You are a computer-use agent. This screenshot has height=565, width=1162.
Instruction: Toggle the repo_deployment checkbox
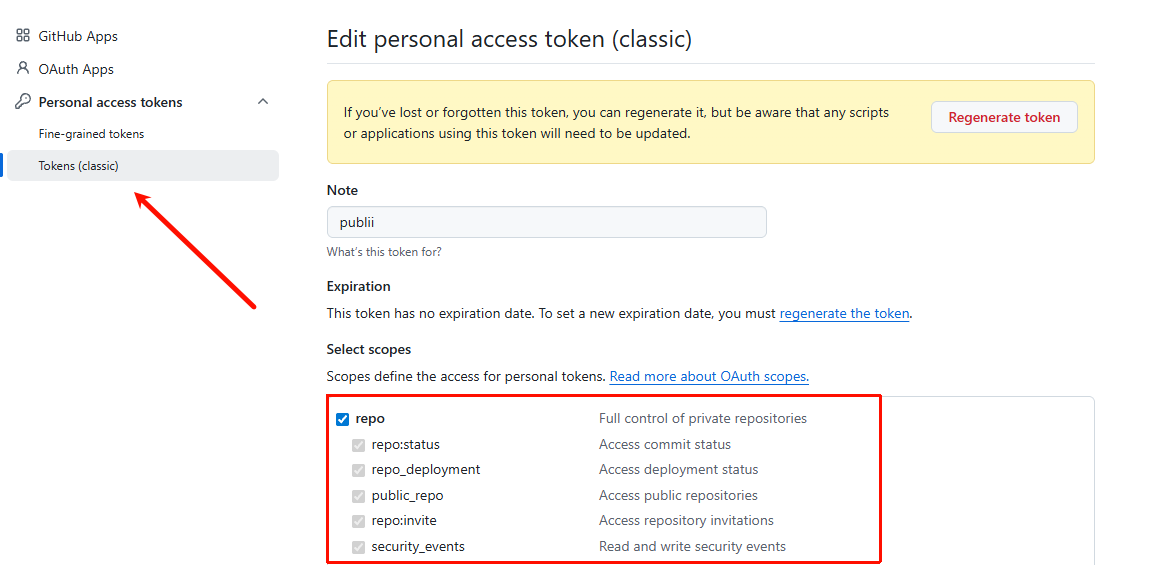pos(358,470)
